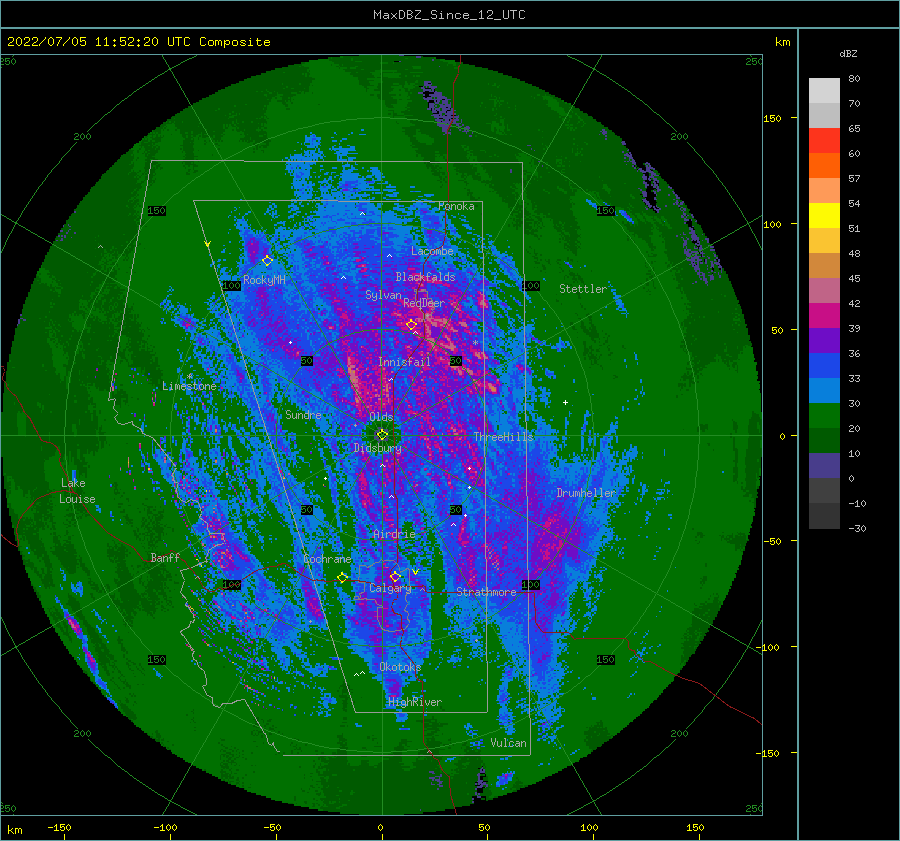This screenshot has height=841, width=900.
Task: Click the Okotoks city label
Action: pos(400,666)
